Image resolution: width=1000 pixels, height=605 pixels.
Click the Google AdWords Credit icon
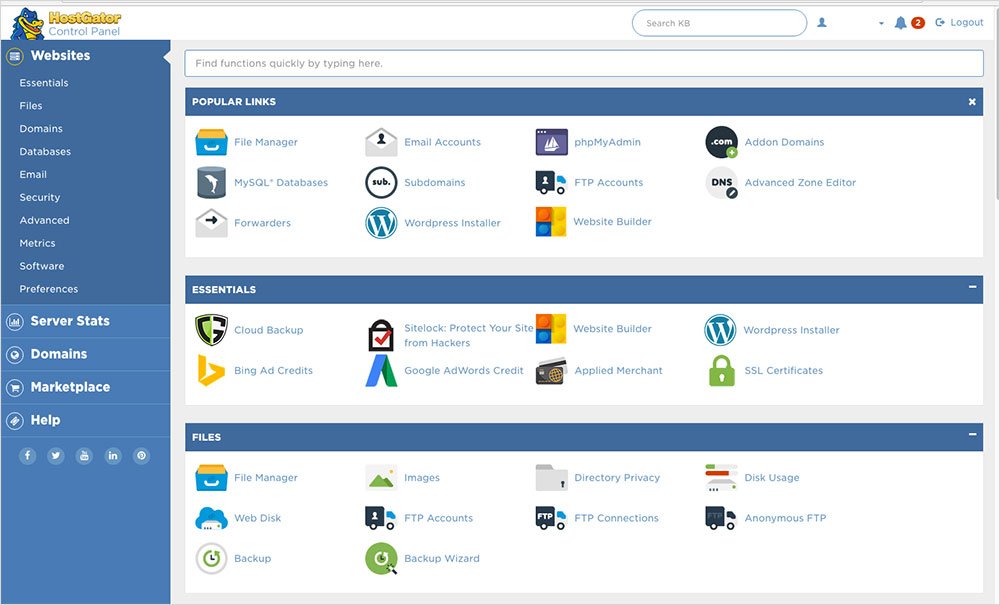point(381,371)
